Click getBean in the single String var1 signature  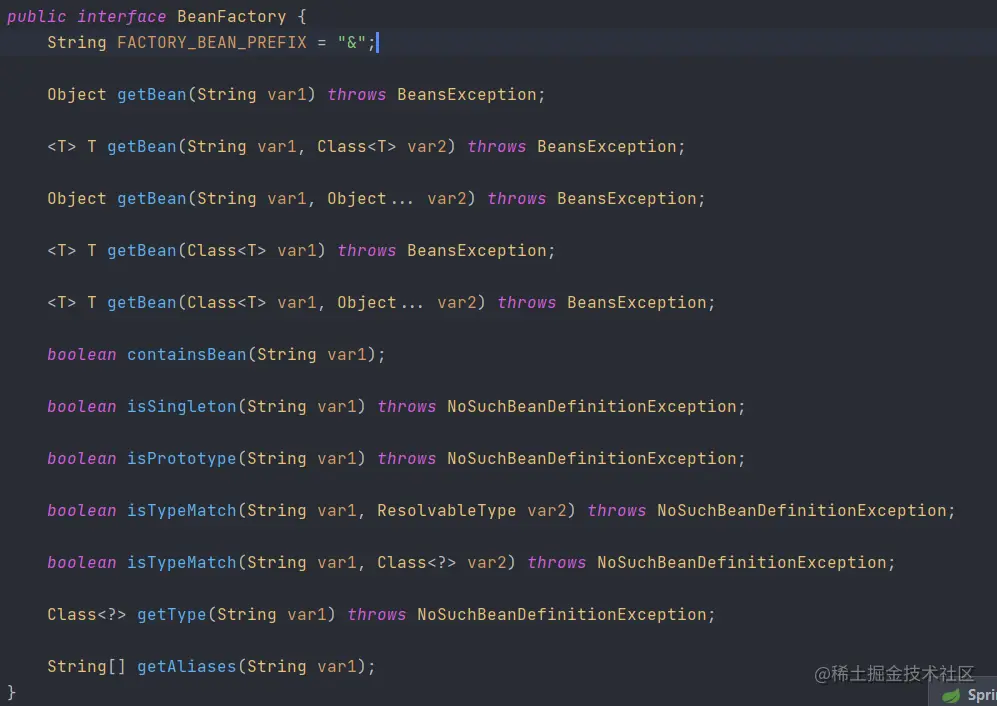152,95
